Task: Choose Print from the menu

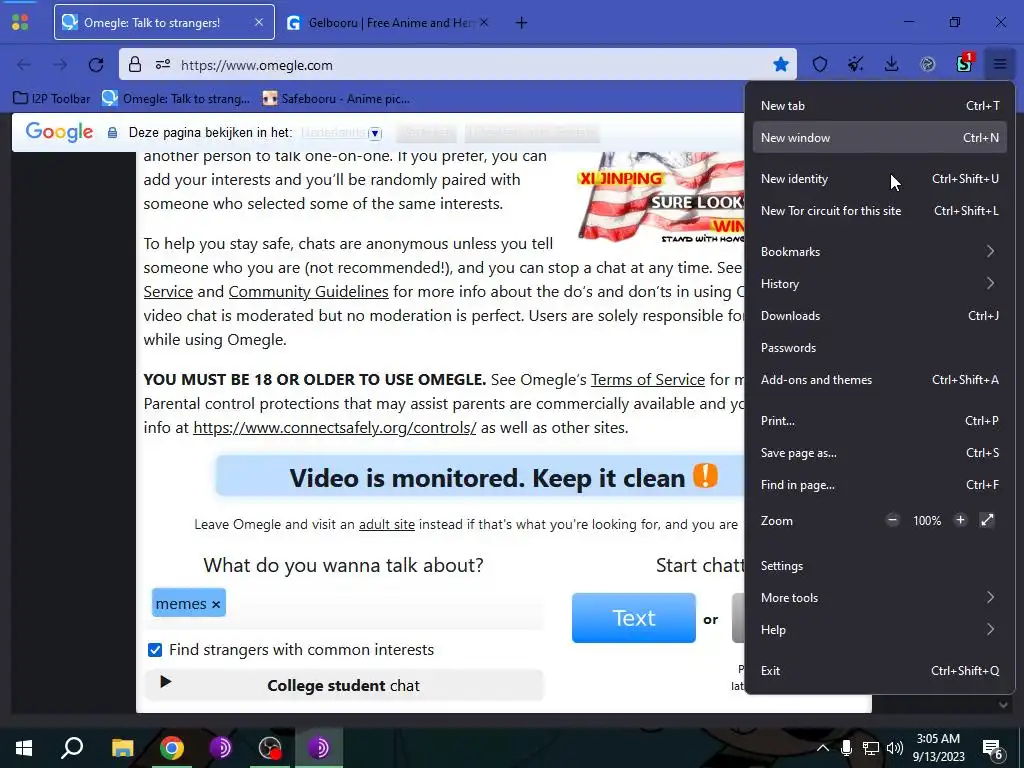Action: point(880,421)
